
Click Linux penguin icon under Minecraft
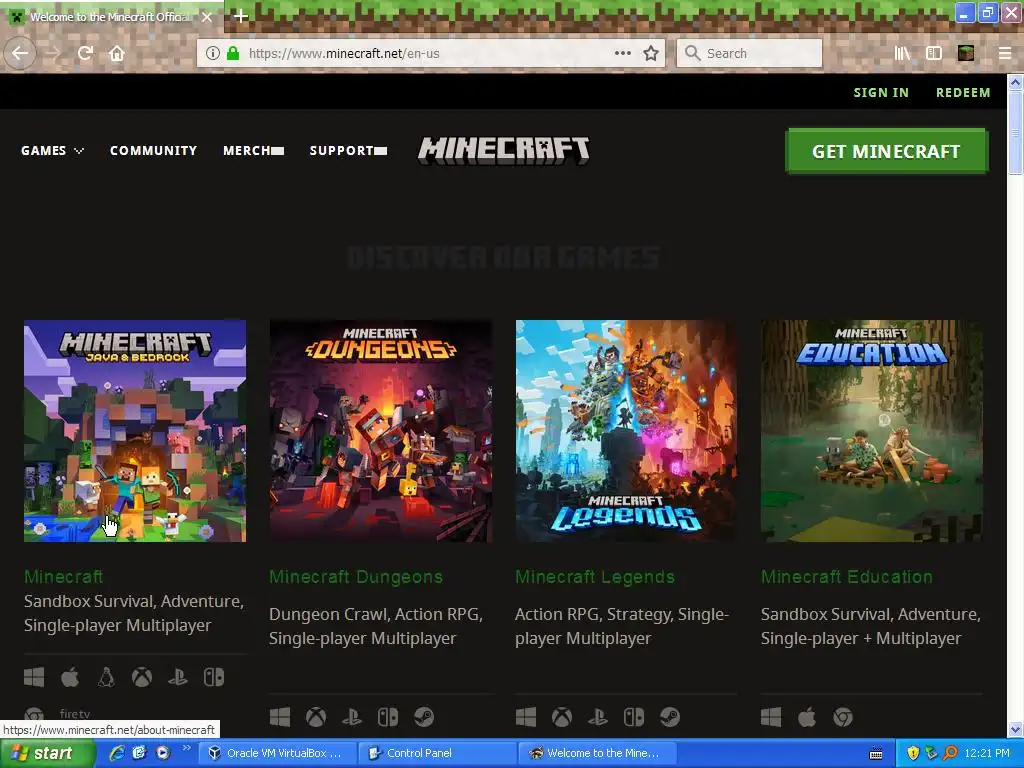(106, 677)
